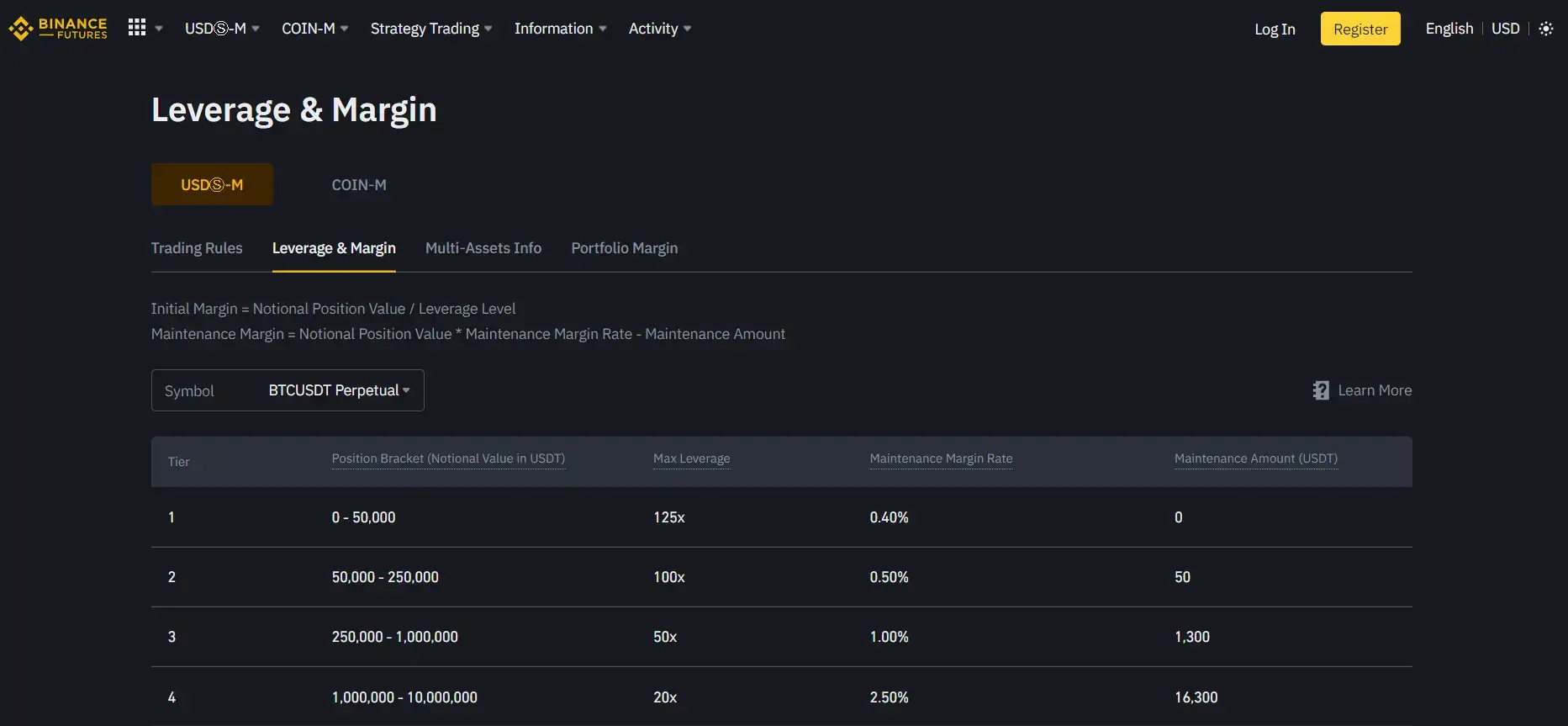Click the '2.50%' margin rate cell
Screen dimensions: 1568x726
pyautogui.click(x=889, y=697)
